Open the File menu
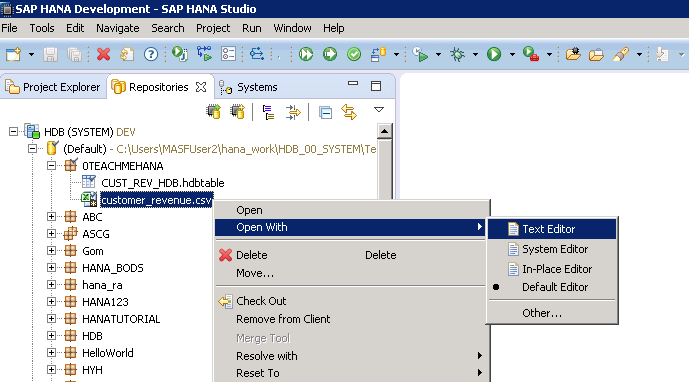Screen dimensions: 689x382 [x=9, y=28]
